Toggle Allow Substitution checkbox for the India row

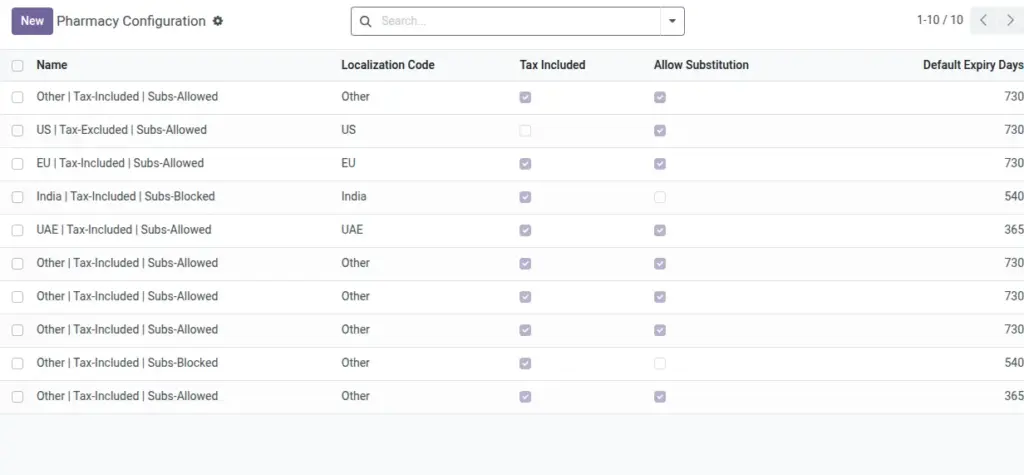point(660,197)
